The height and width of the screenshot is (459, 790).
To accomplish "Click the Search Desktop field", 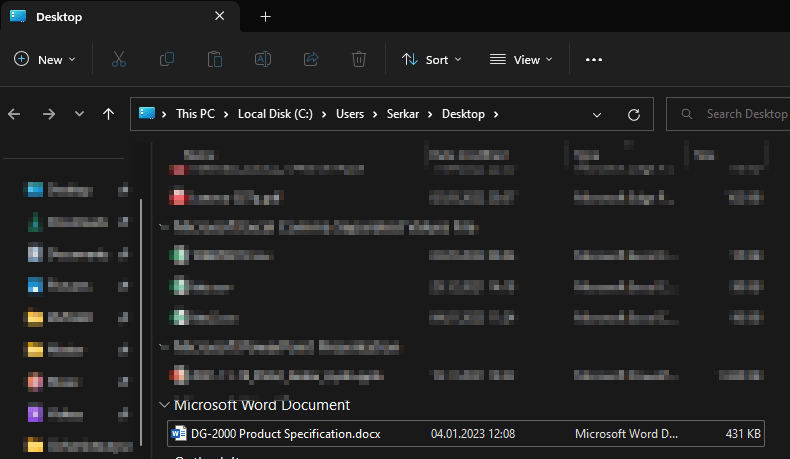I will (x=728, y=114).
